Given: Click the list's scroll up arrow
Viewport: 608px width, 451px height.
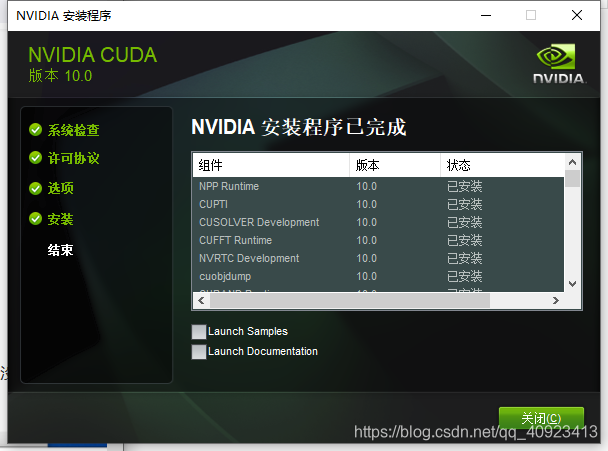Looking at the screenshot, I should pos(572,162).
